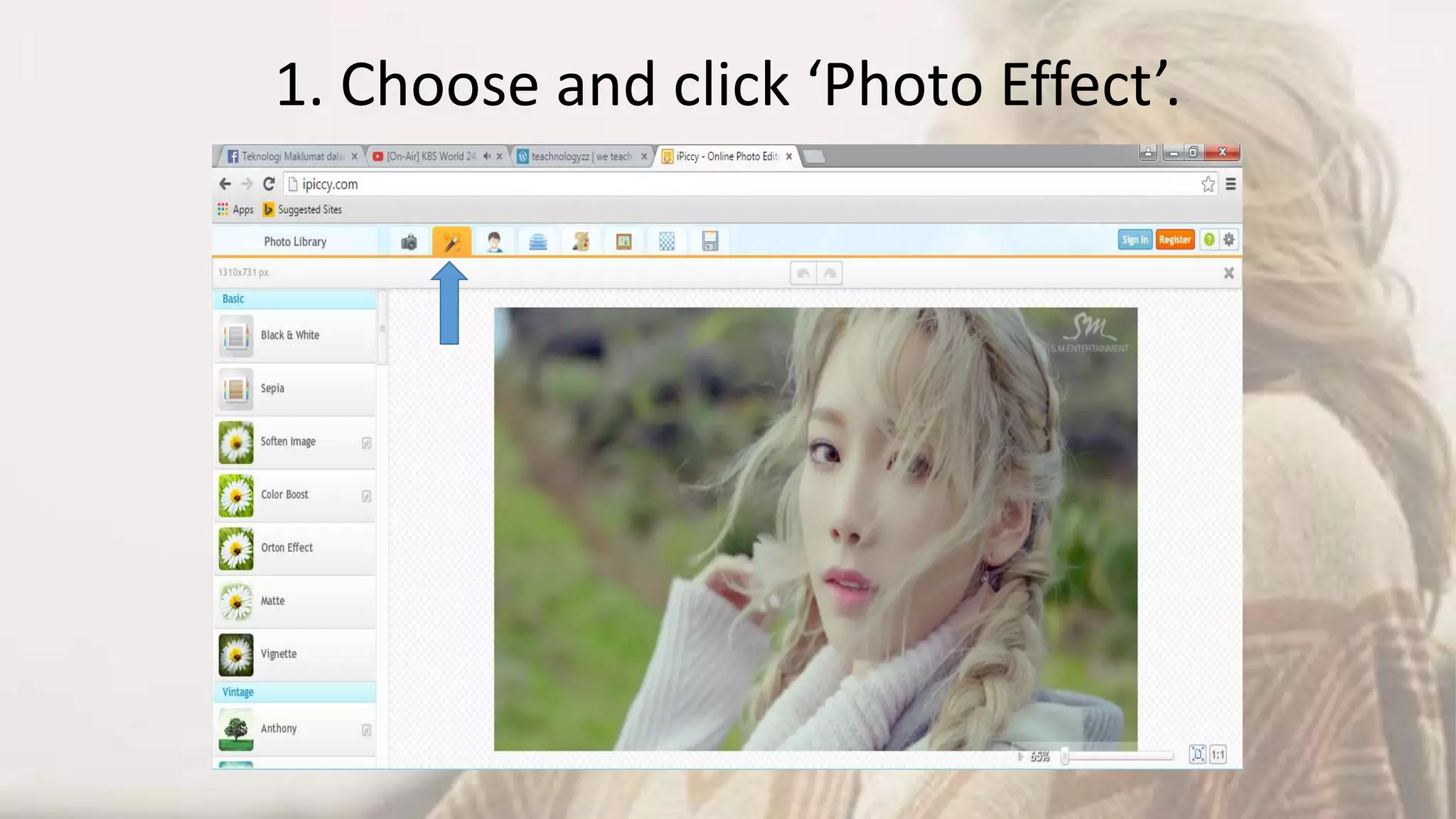Close the editor panel with X
Viewport: 1456px width, 819px height.
point(1228,273)
